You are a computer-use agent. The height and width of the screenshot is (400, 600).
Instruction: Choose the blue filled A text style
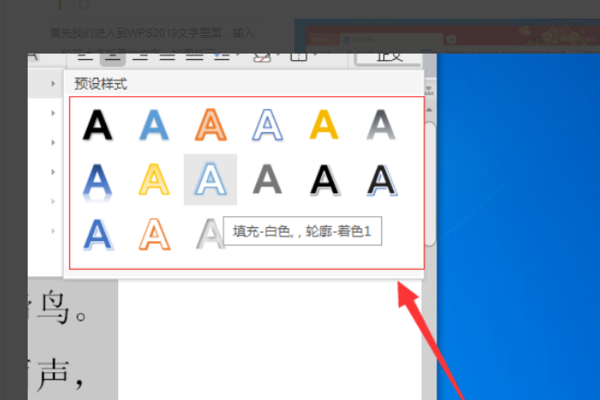coord(154,125)
